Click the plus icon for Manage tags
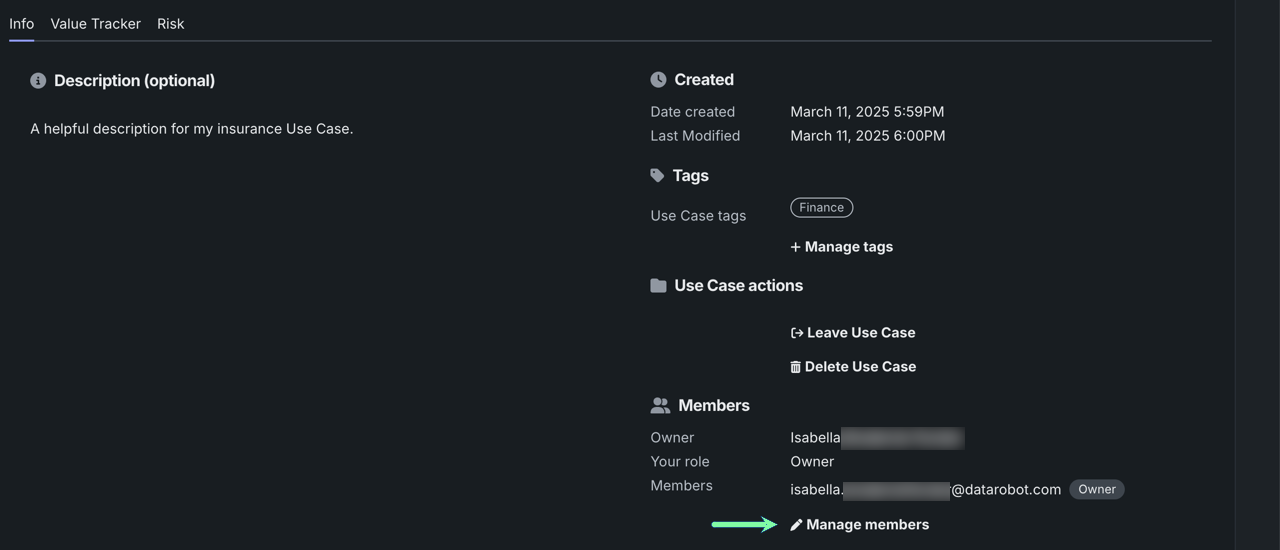Image resolution: width=1280 pixels, height=550 pixels. pos(795,247)
